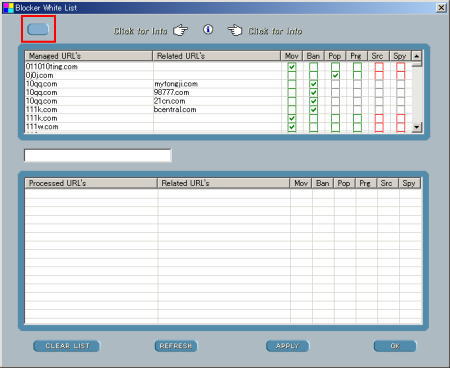This screenshot has width=450, height=368.
Task: Check Mov in the mytongji.com row
Action: coord(292,84)
